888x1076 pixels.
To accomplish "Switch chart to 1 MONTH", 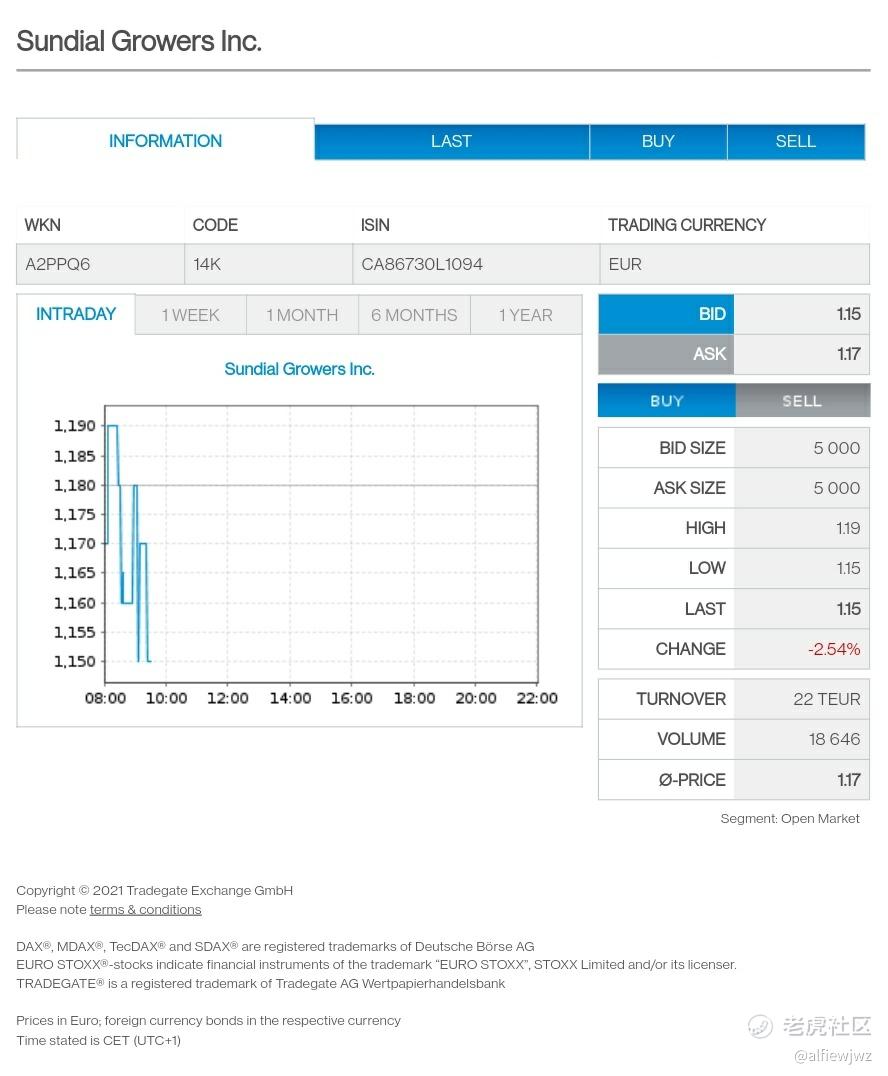I will [303, 315].
